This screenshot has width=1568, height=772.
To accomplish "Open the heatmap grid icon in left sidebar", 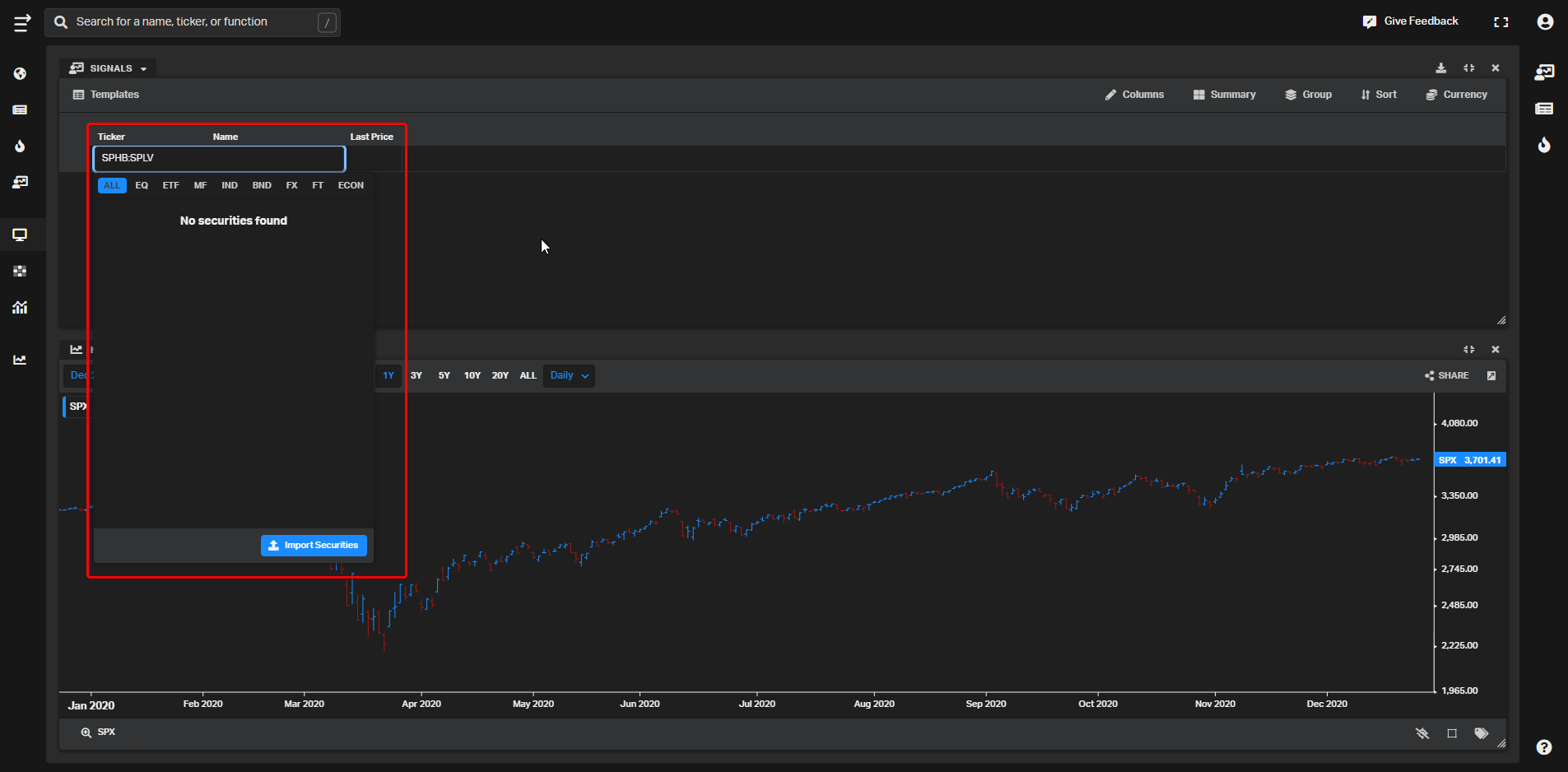I will (x=20, y=271).
